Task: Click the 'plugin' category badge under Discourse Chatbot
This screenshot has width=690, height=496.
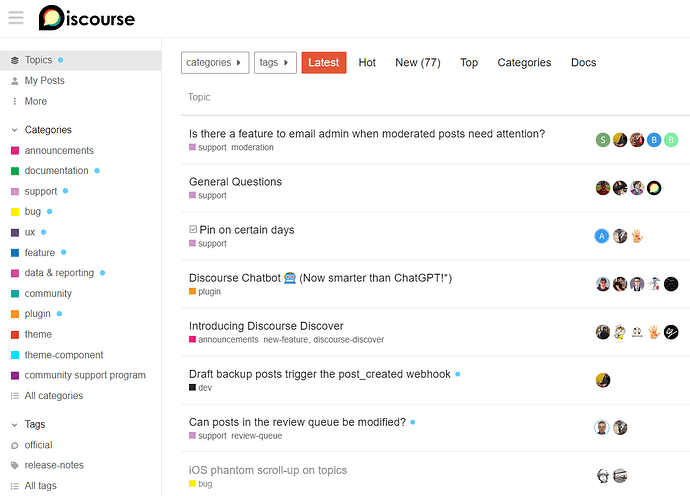Action: [205, 292]
